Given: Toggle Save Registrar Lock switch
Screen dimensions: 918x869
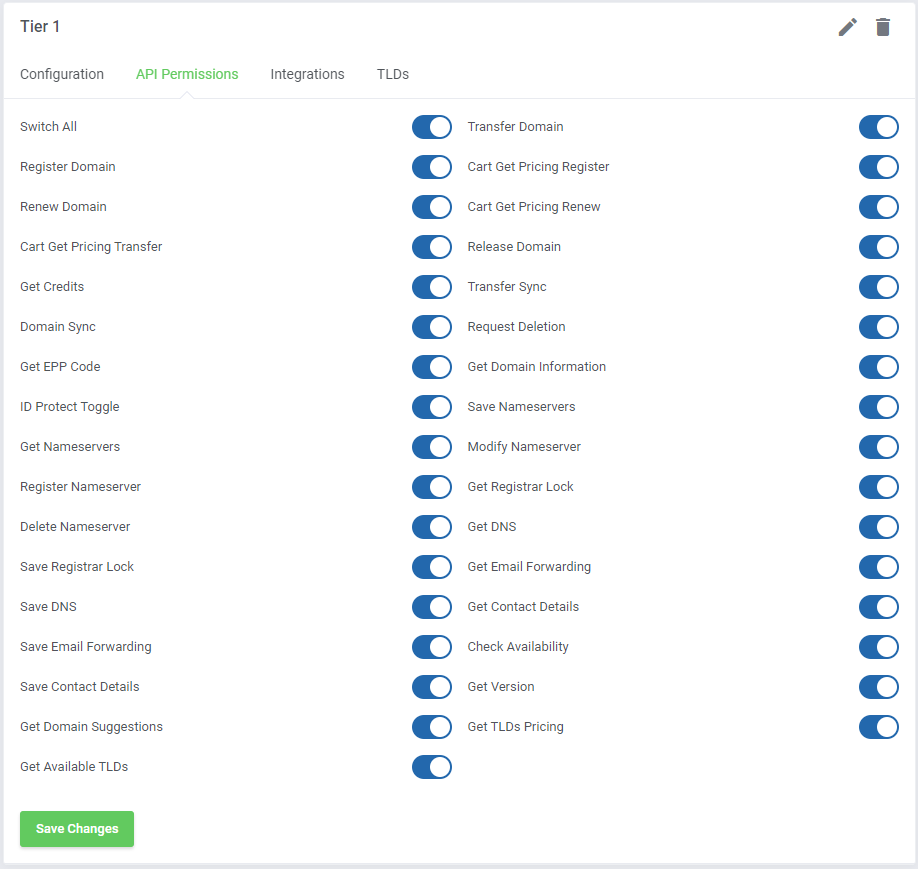Looking at the screenshot, I should (x=431, y=567).
